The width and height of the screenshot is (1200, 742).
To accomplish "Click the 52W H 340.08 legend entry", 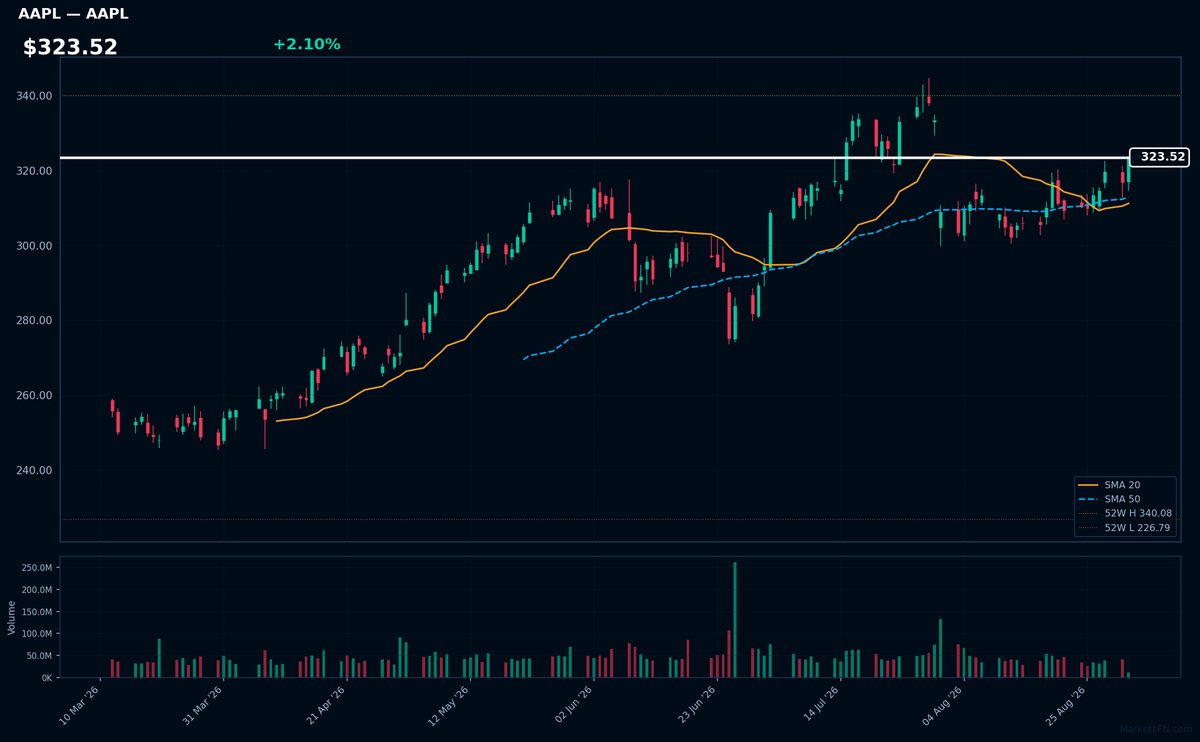I will [1125, 512].
